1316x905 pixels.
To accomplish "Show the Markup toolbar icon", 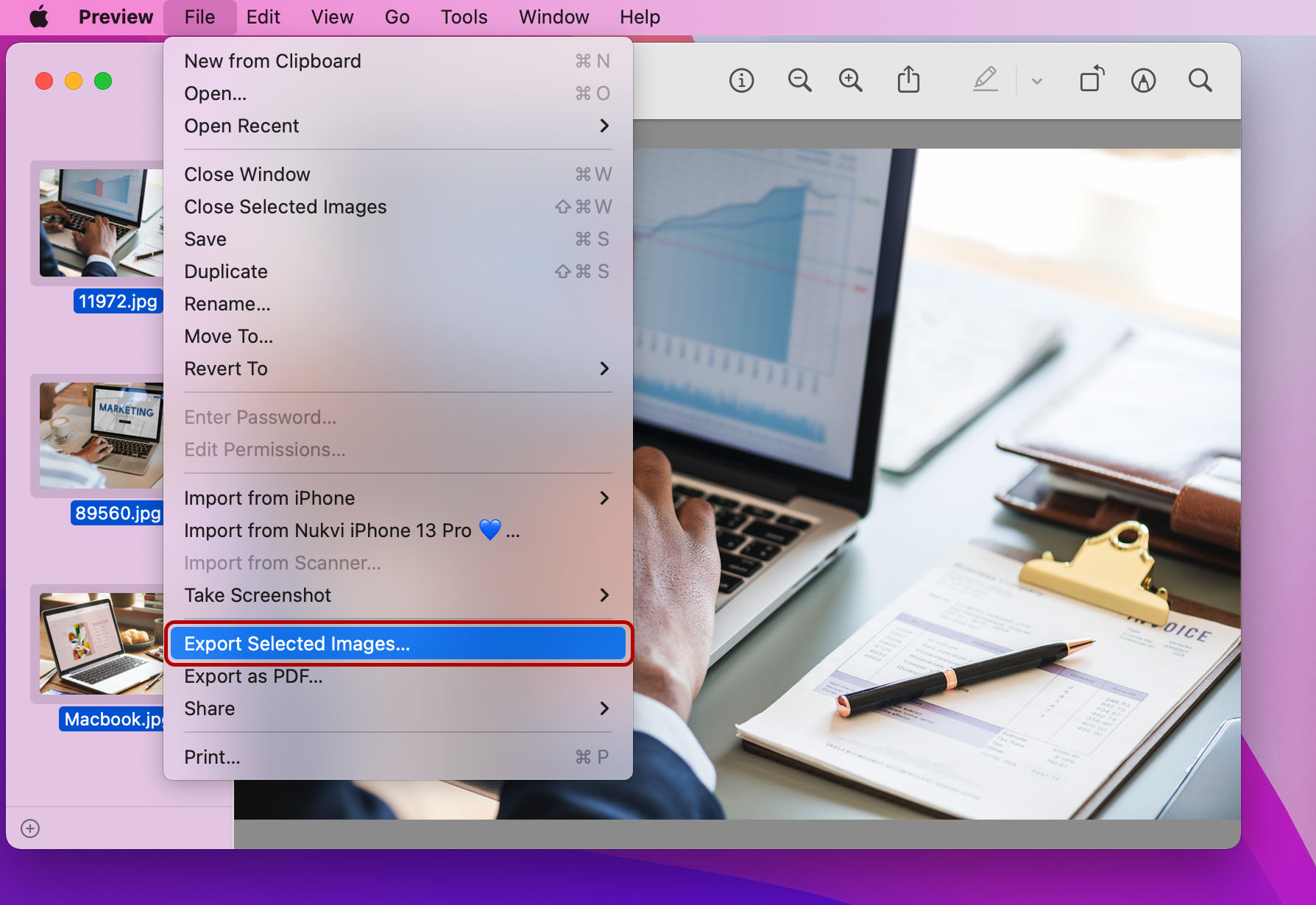I will [1143, 80].
